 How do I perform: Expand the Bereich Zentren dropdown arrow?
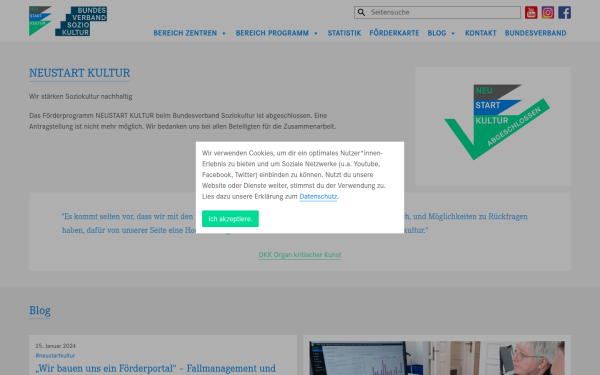[224, 33]
